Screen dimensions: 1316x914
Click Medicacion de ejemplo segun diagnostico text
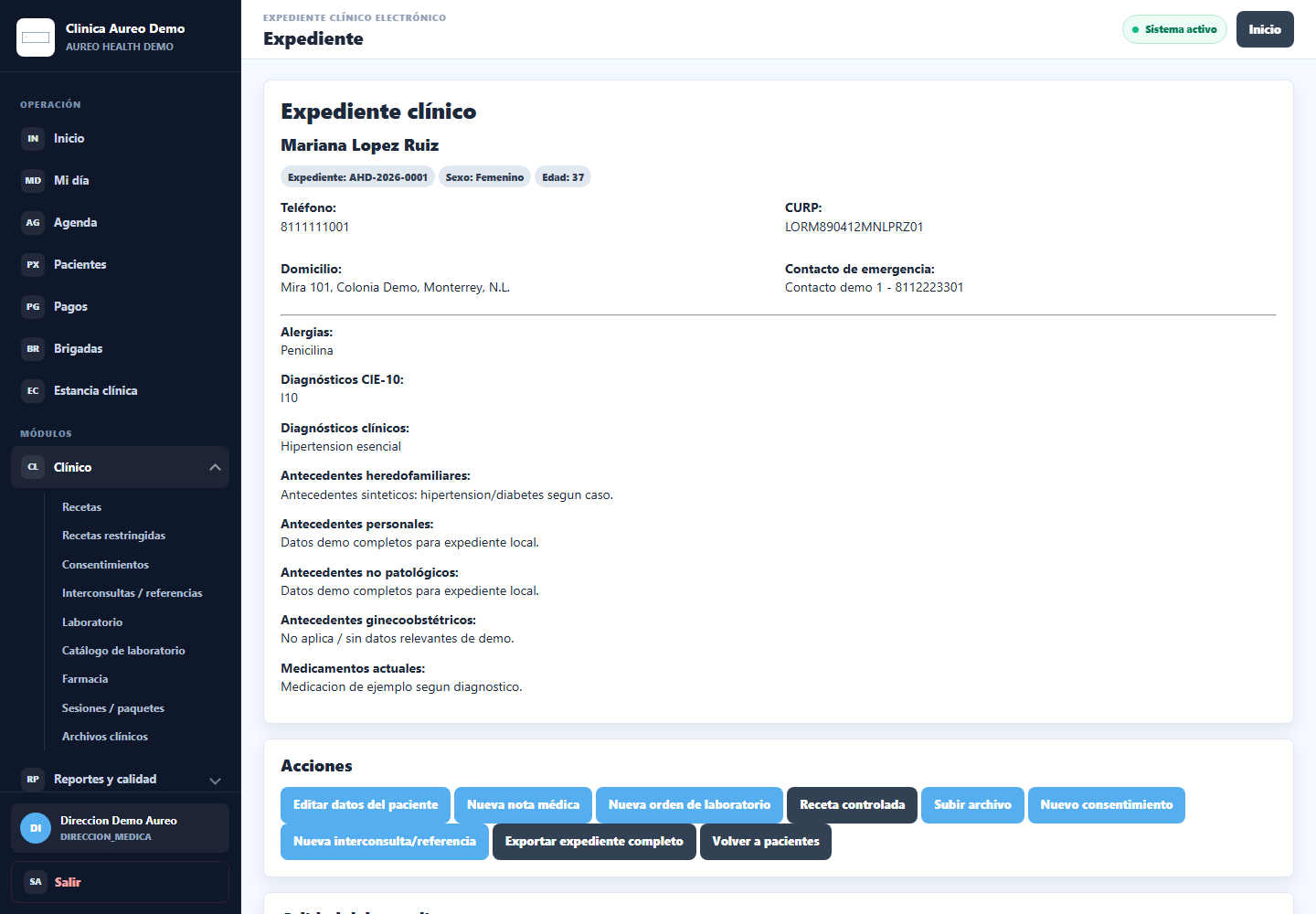(x=401, y=686)
